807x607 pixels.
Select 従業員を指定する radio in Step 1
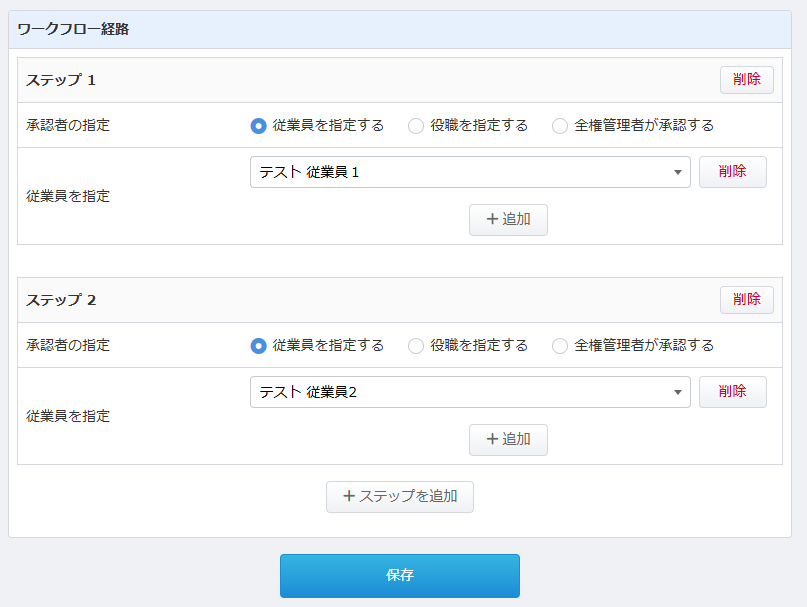[x=259, y=126]
